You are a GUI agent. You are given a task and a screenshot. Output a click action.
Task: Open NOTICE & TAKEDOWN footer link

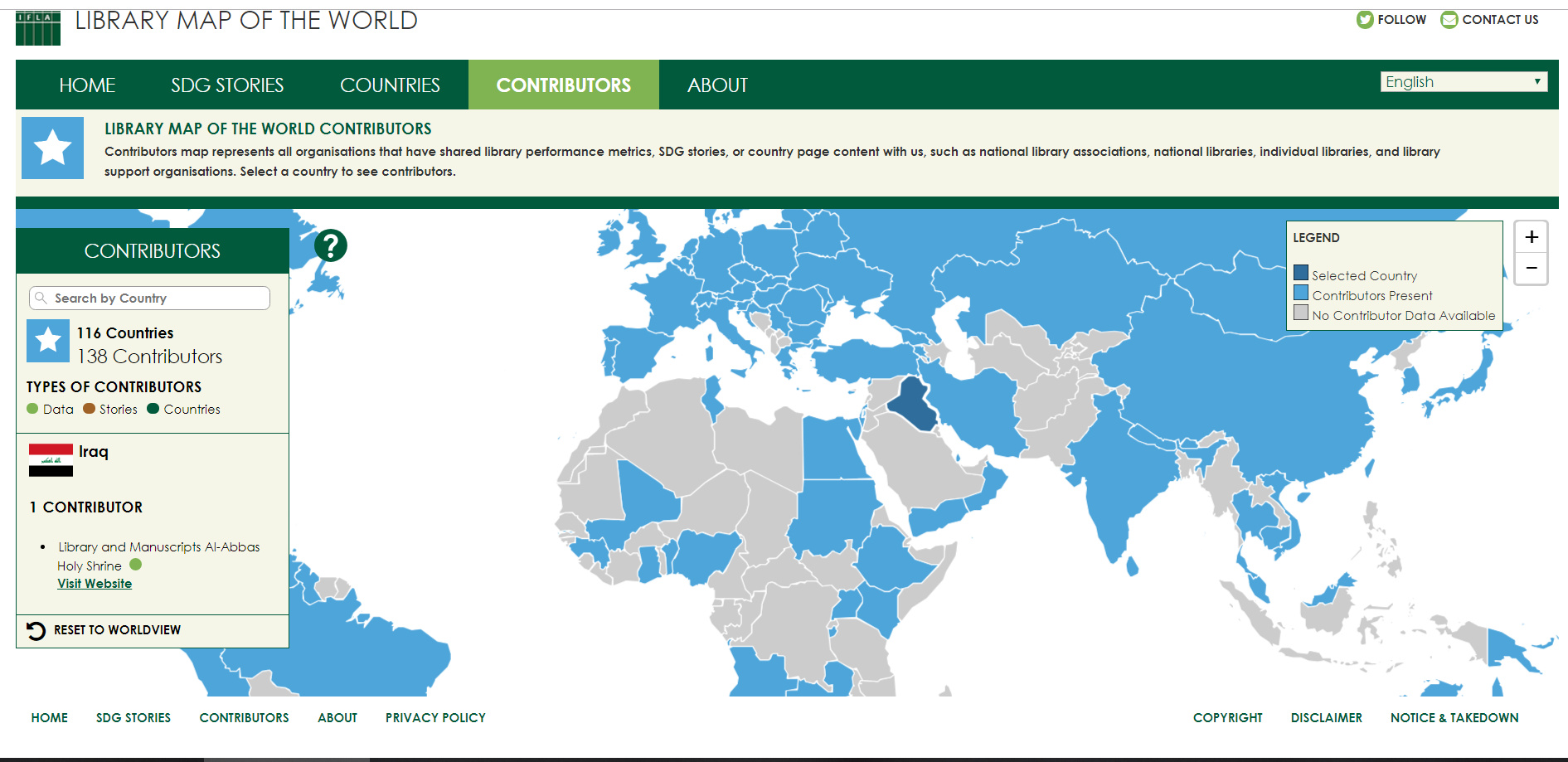point(1454,718)
